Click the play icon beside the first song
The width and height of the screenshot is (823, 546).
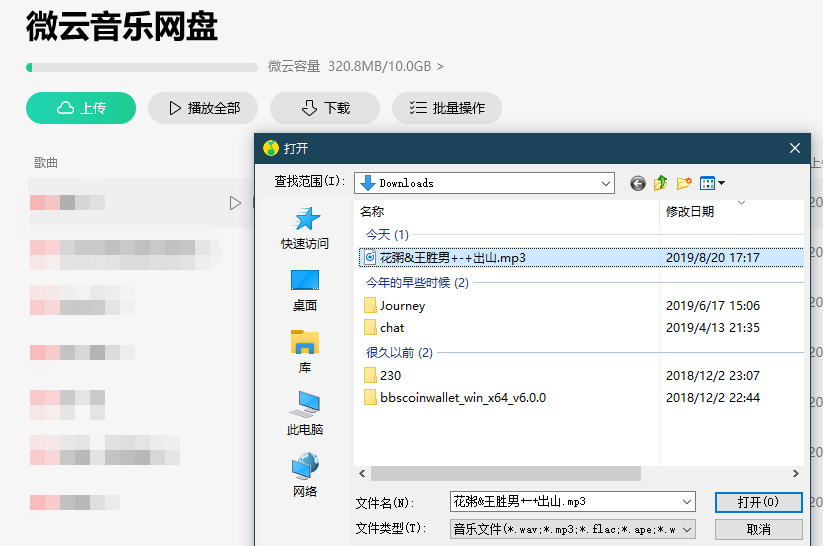[235, 203]
